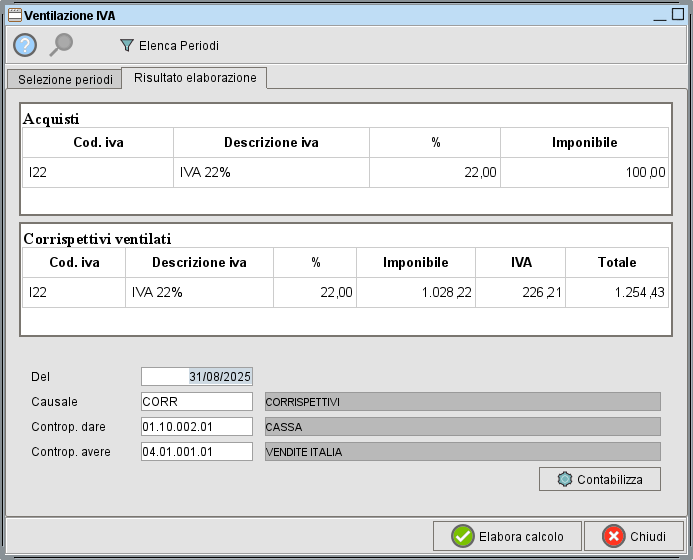Viewport: 693px width, 560px height.
Task: Click the % header in Corrispettivi ventilati
Action: [x=315, y=263]
